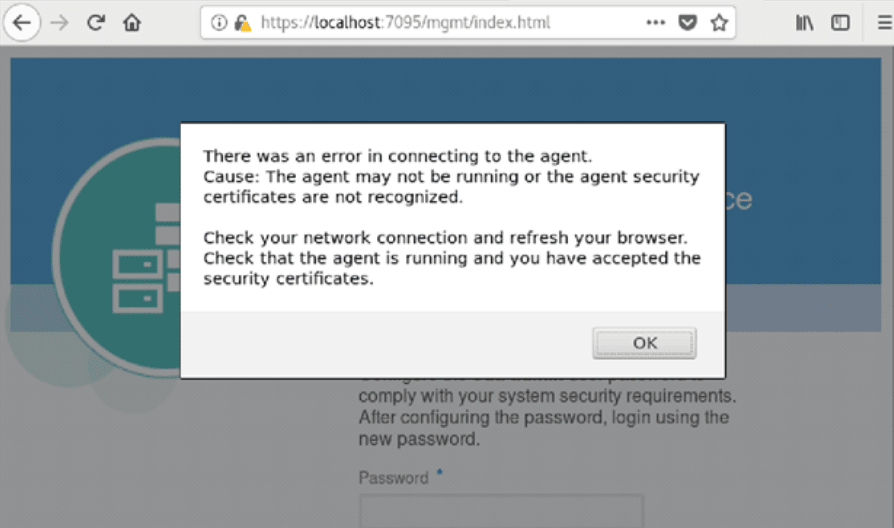The image size is (894, 528).
Task: Open the page actions three-dot menu
Action: tap(655, 23)
